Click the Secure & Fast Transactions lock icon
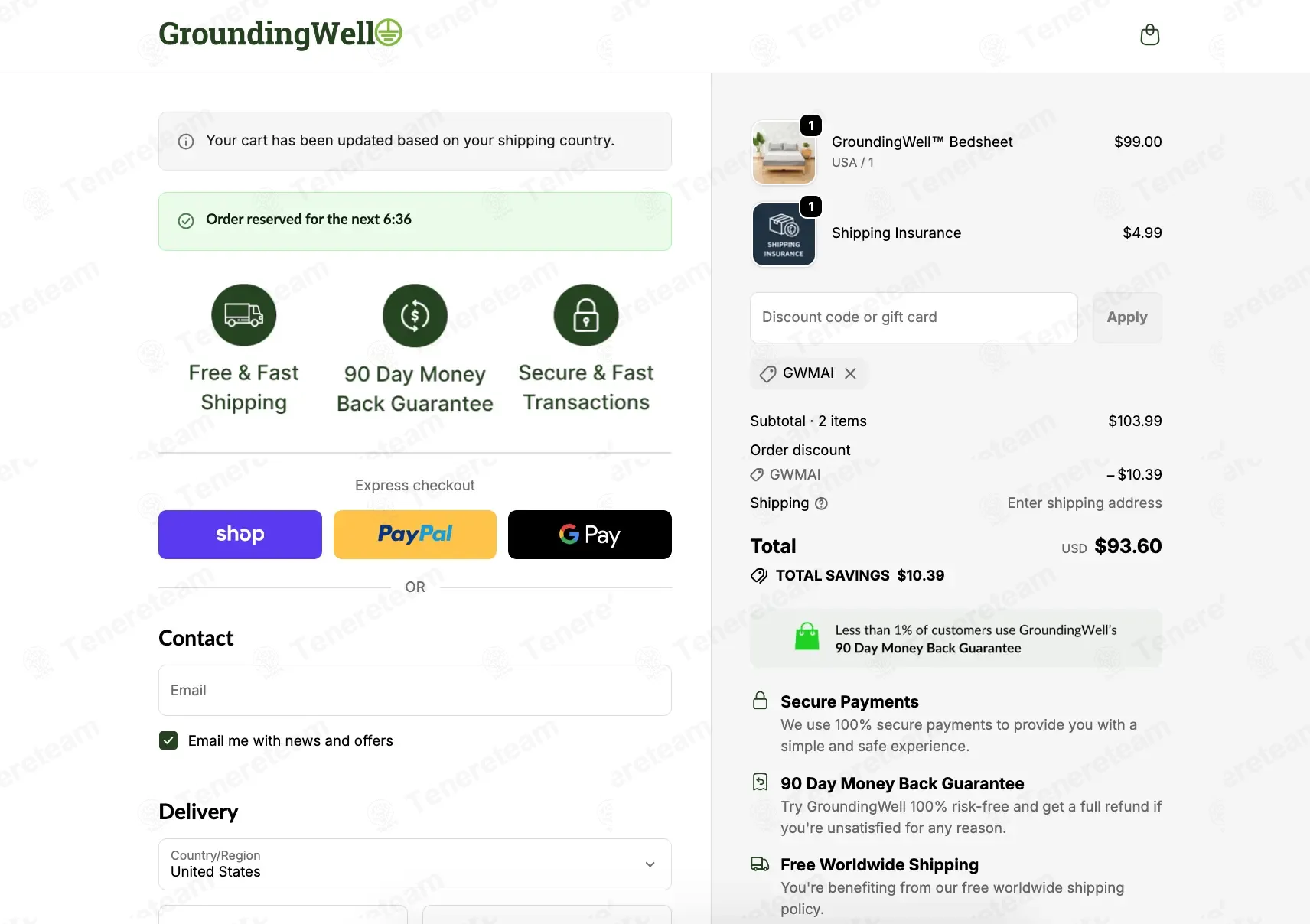Viewport: 1310px width, 924px height. [586, 315]
